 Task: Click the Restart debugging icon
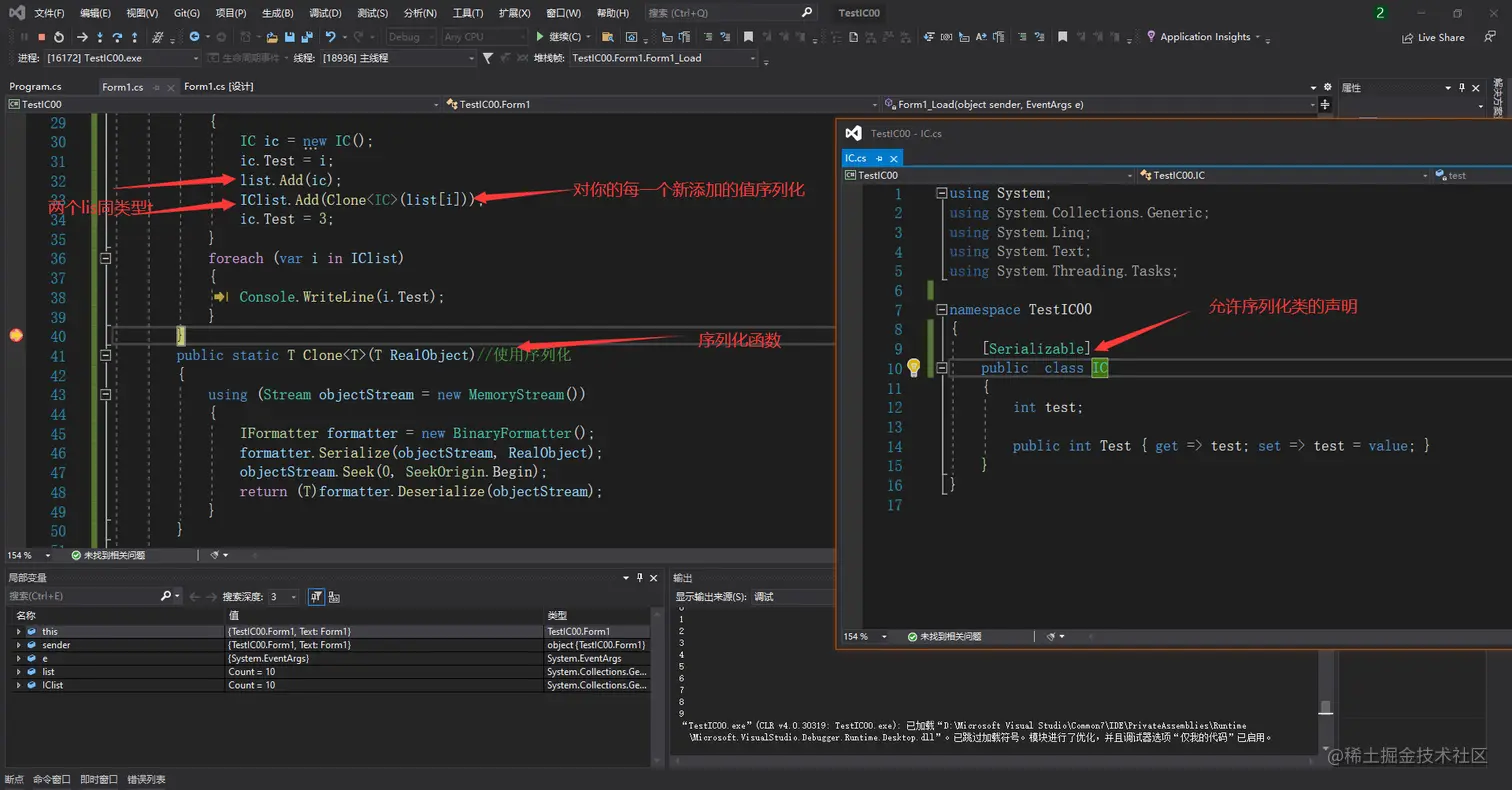59,37
